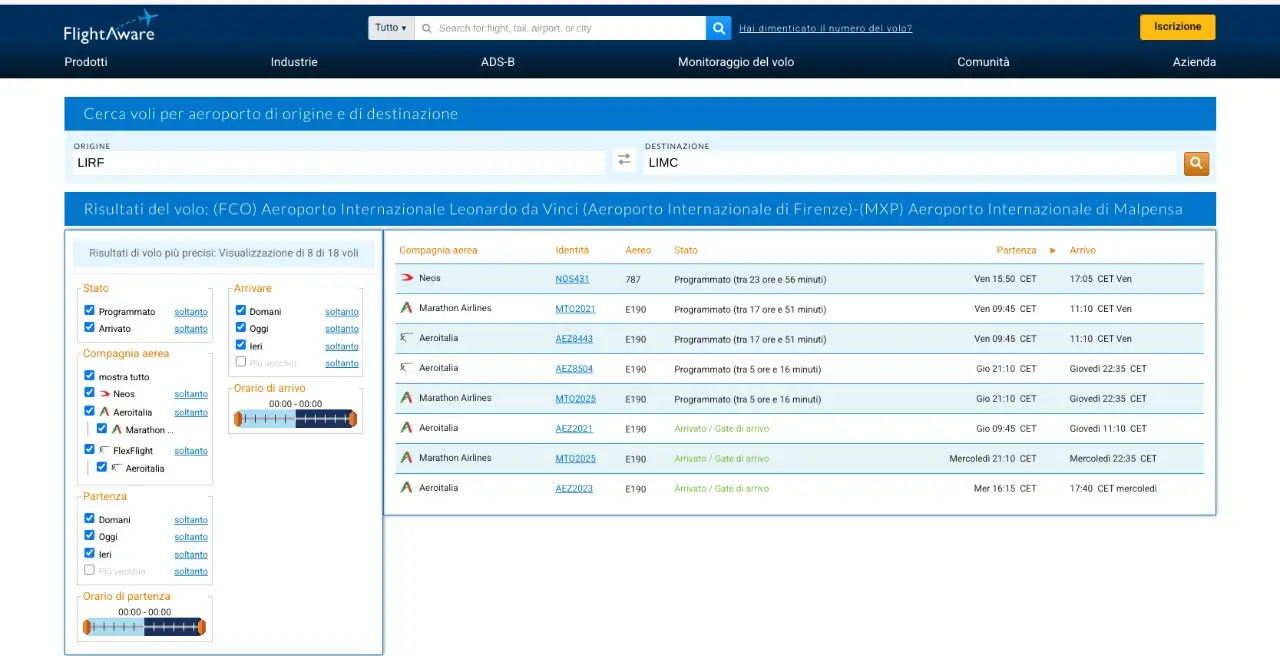Viewport: 1280px width, 656px height.
Task: Click the Iscrizione sign-up button
Action: click(1178, 27)
